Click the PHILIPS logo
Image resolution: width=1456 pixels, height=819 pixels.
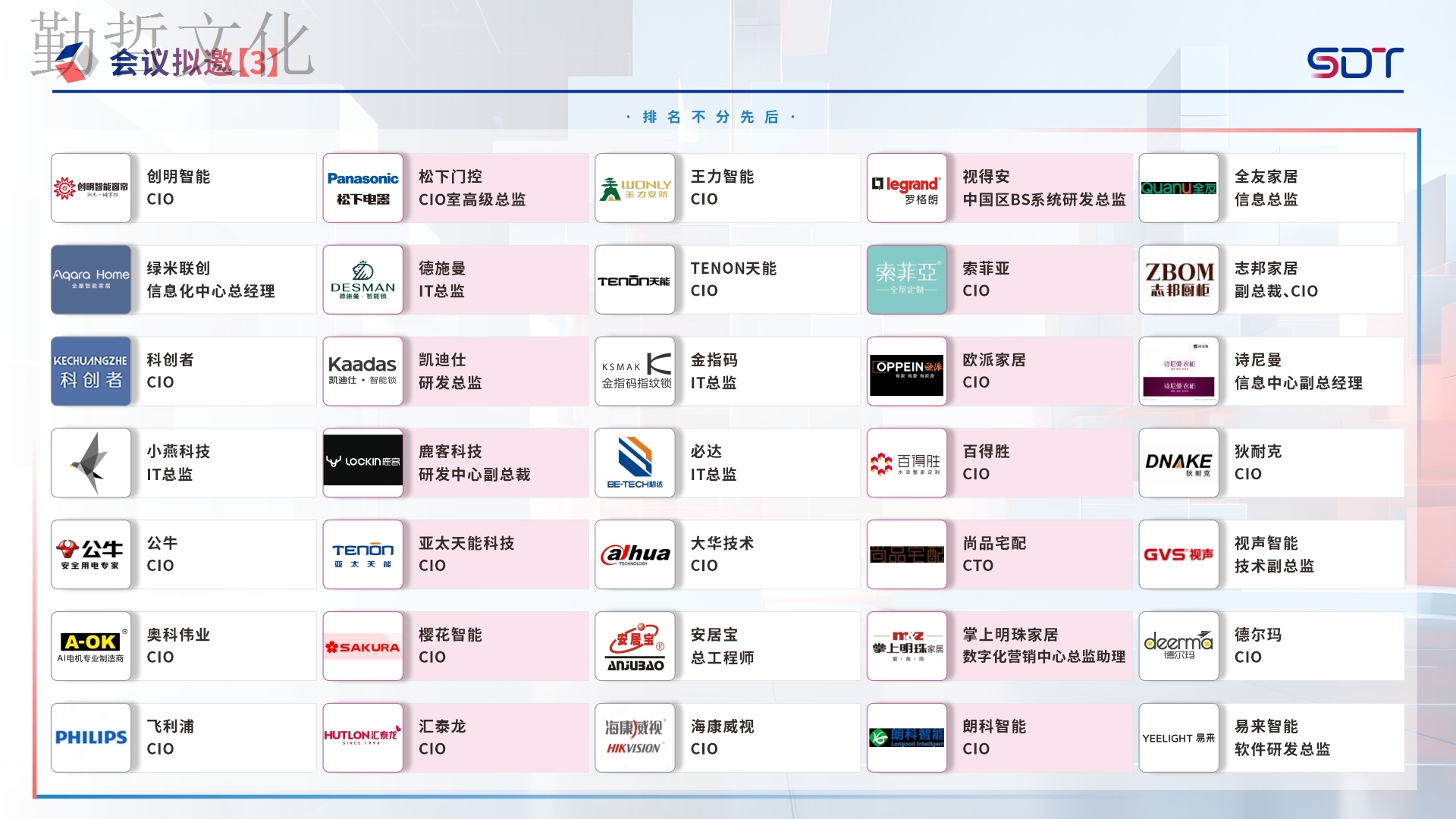pyautogui.click(x=91, y=738)
